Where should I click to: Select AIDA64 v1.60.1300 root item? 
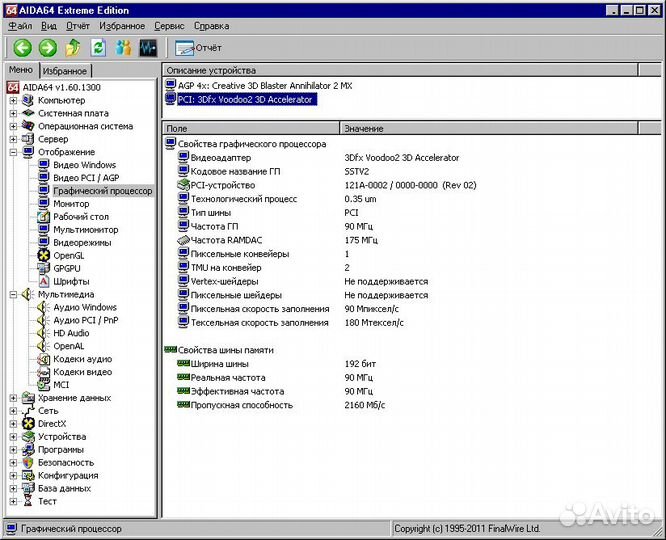62,88
